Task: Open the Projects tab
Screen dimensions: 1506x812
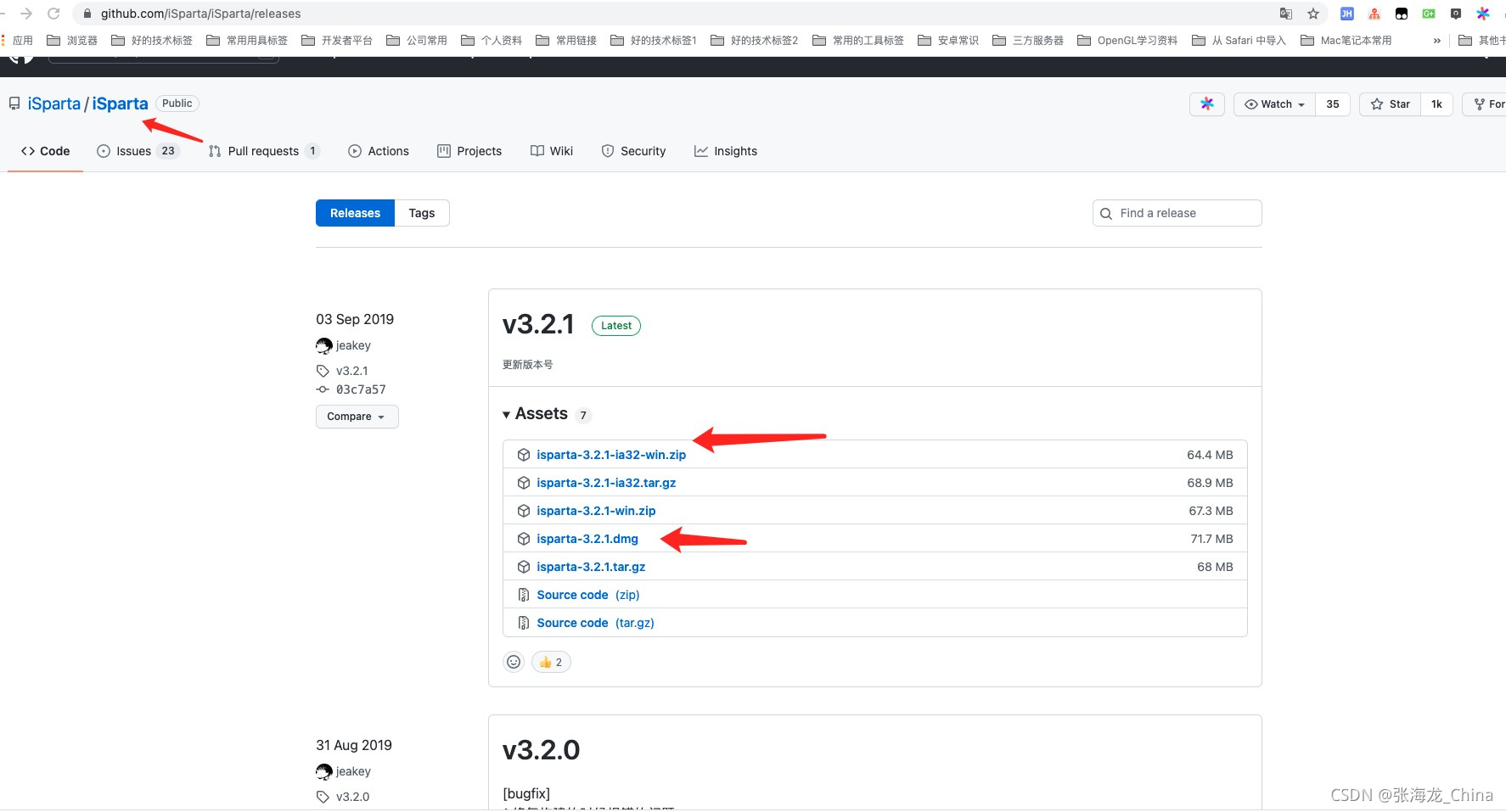Action: coord(469,151)
